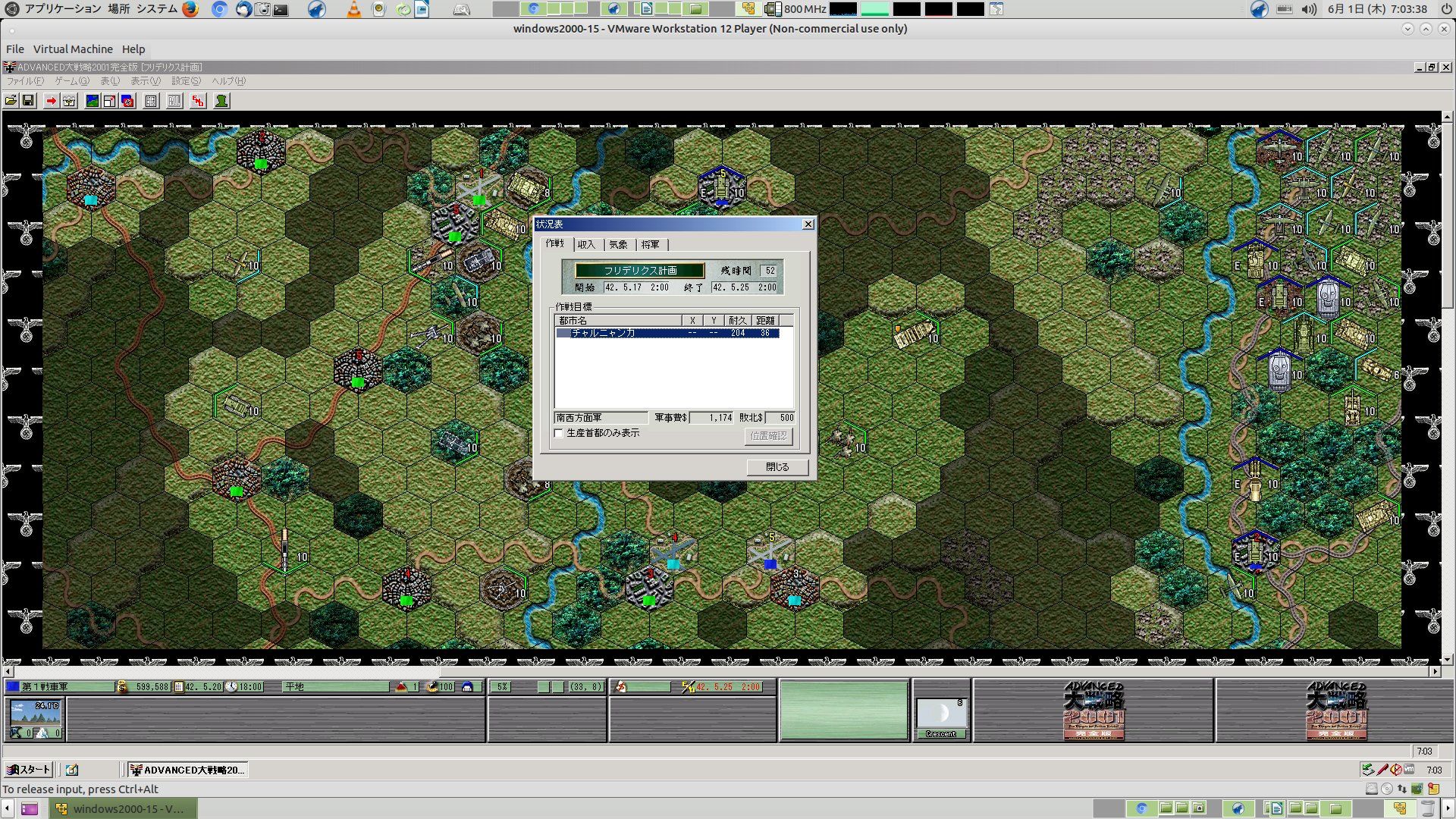The image size is (1456, 819).
Task: Open the 設定(S) menu
Action: (186, 81)
